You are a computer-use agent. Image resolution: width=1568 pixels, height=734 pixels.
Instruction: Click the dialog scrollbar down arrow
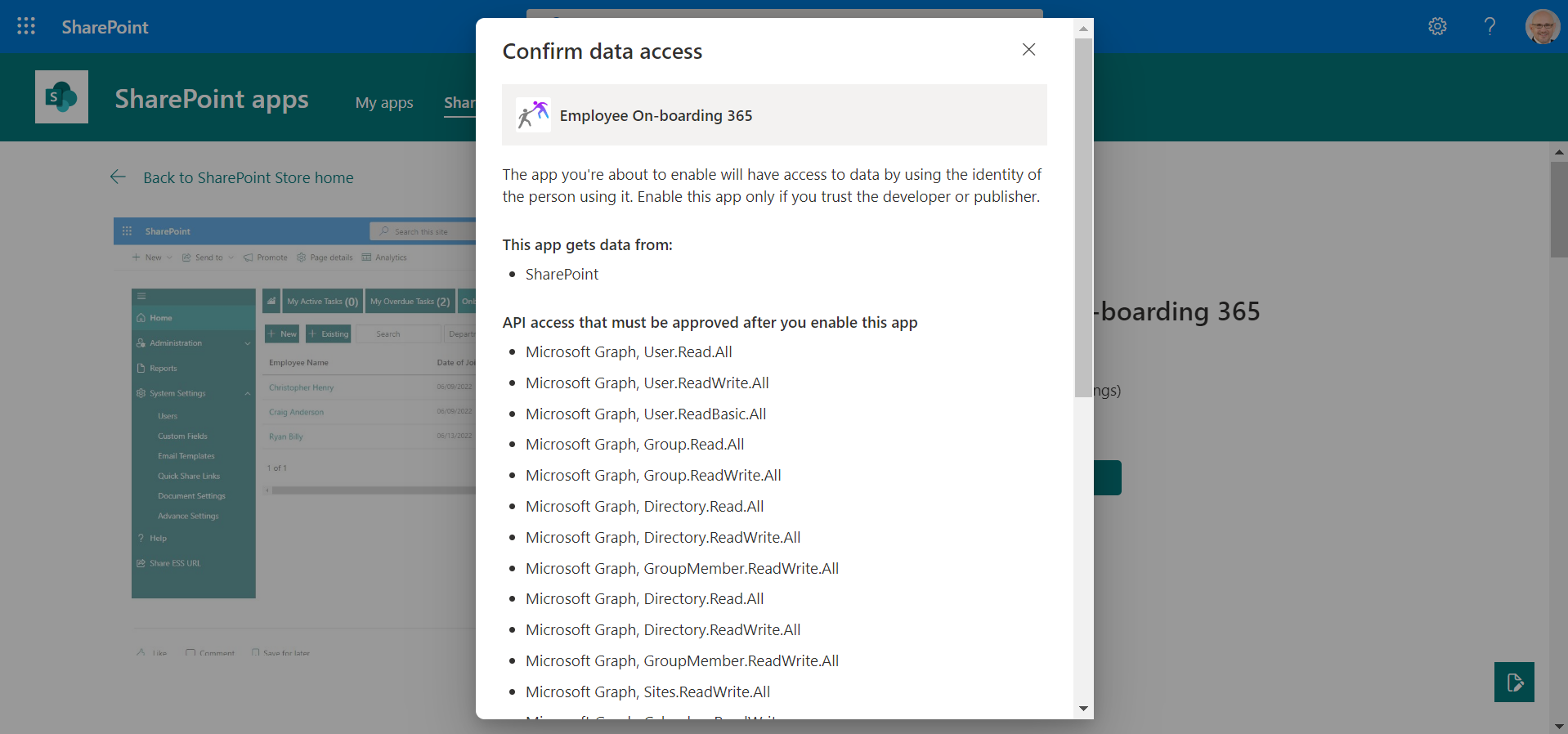(1083, 709)
